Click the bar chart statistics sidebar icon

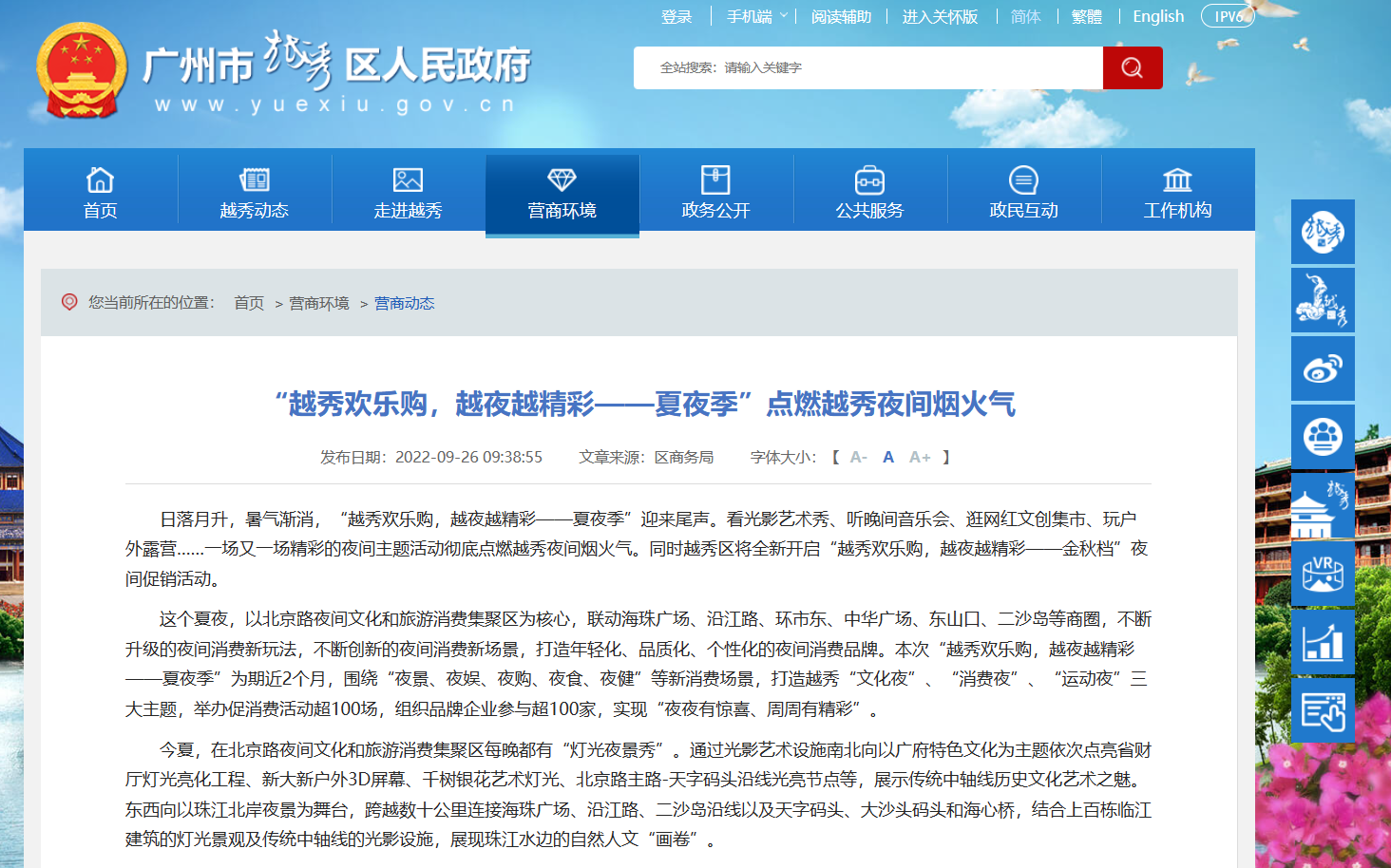[x=1322, y=642]
